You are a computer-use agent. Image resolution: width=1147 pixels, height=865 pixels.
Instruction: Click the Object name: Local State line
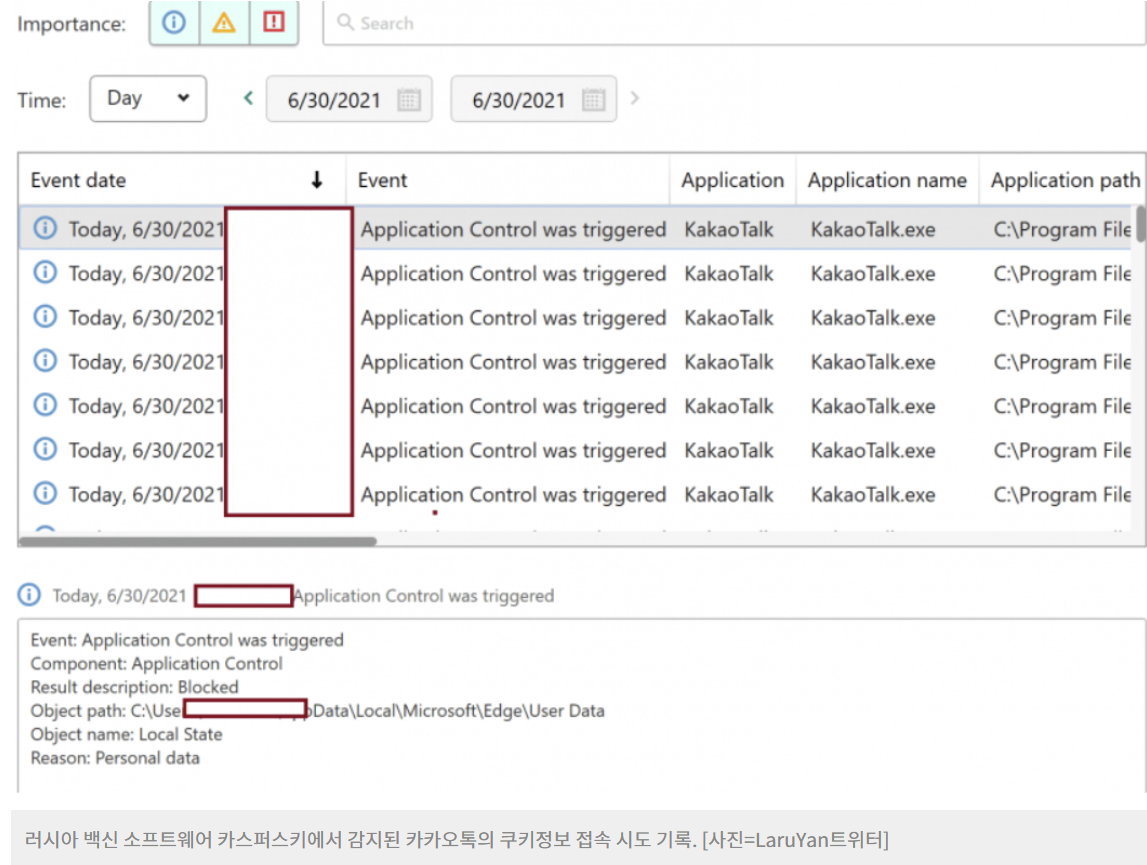[127, 734]
